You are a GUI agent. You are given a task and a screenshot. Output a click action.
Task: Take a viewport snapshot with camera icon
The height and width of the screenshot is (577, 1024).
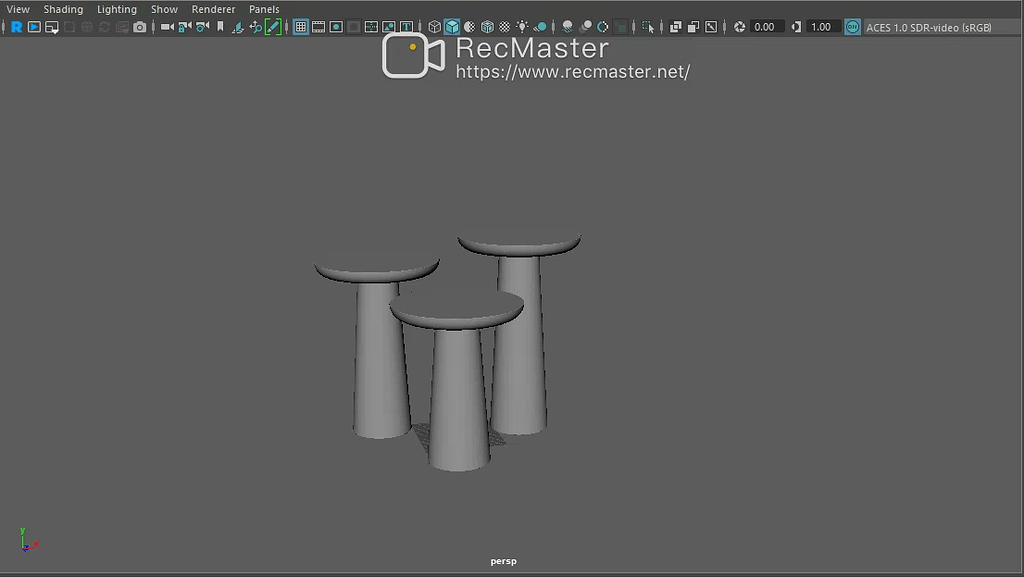(140, 27)
